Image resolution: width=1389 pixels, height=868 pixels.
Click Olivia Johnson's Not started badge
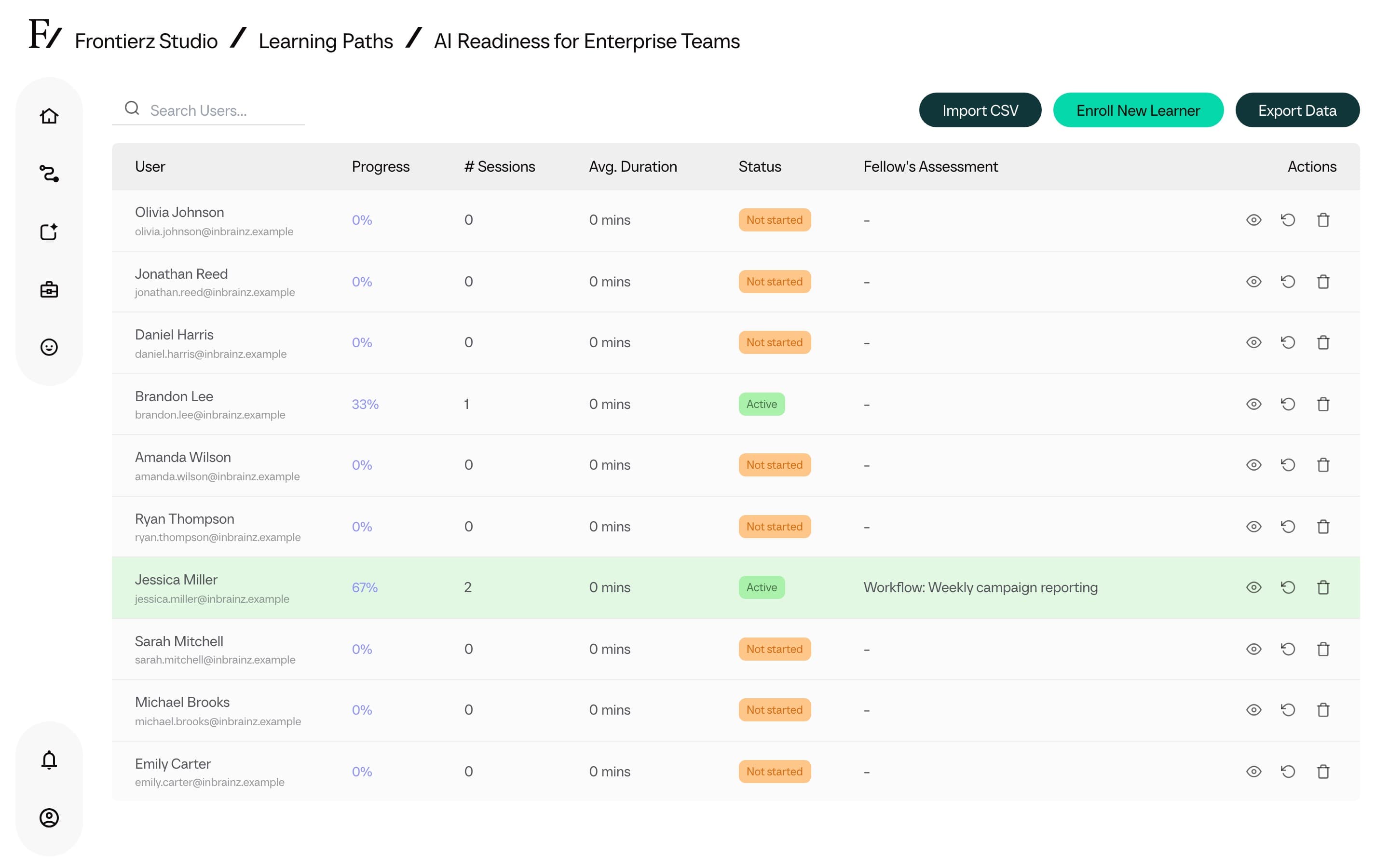(x=774, y=220)
